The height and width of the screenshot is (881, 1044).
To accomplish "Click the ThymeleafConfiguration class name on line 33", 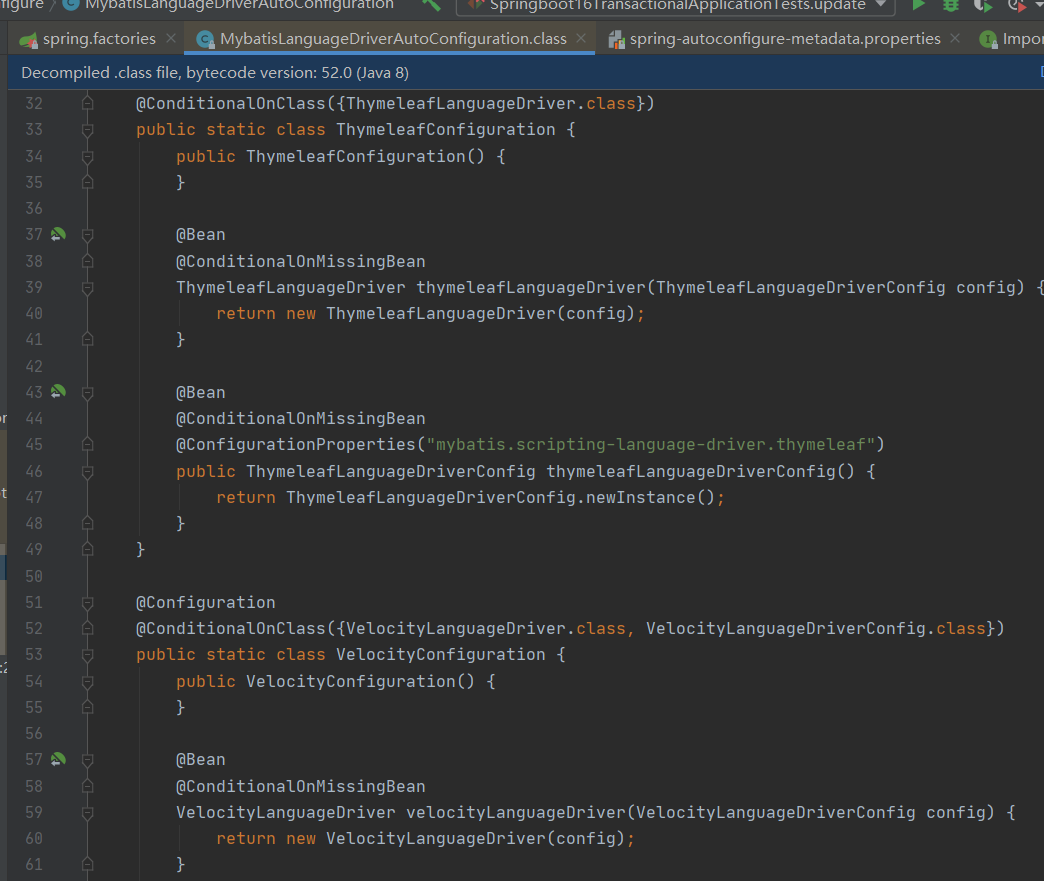I will 445,129.
